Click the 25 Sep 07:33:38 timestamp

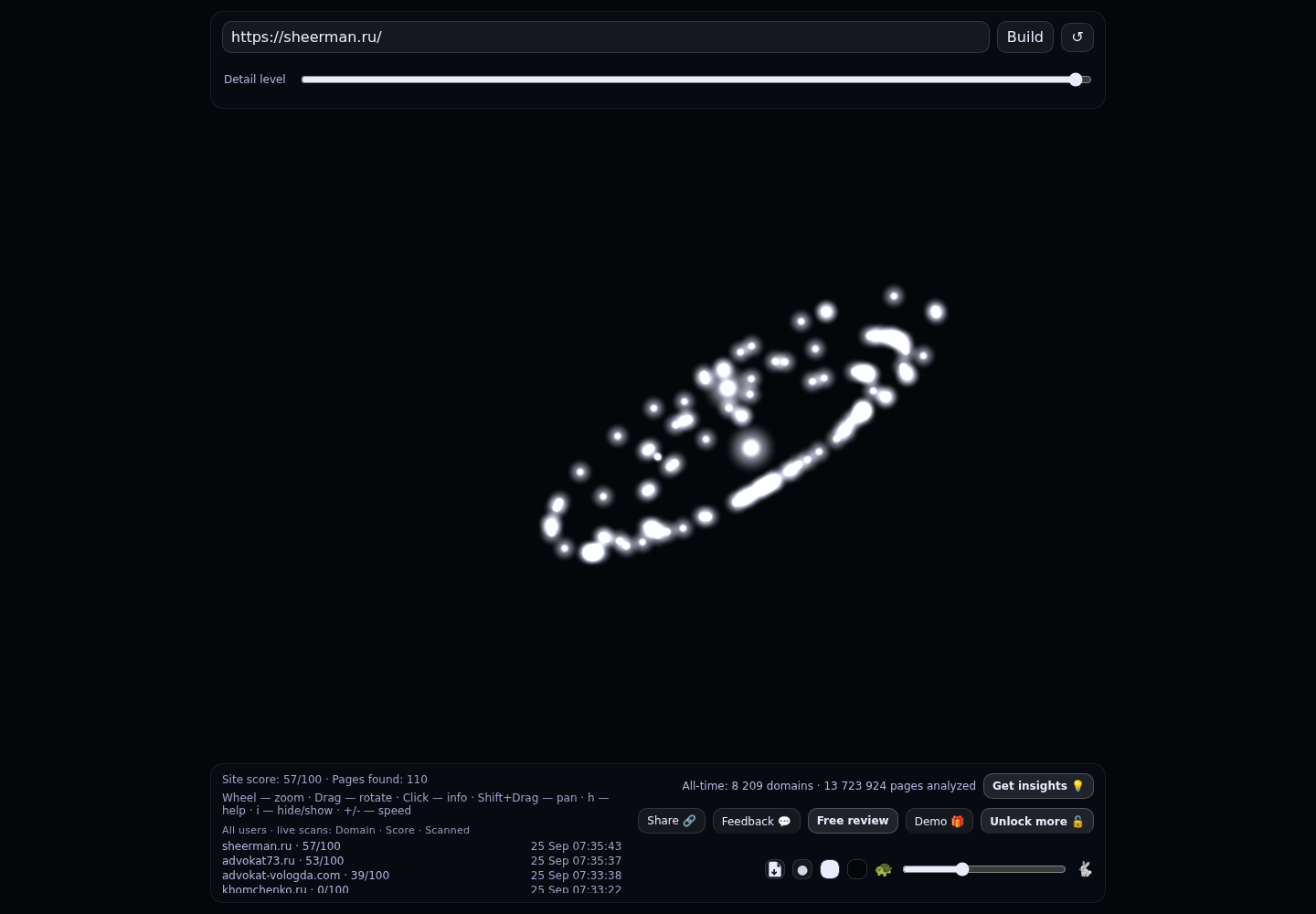tap(576, 876)
